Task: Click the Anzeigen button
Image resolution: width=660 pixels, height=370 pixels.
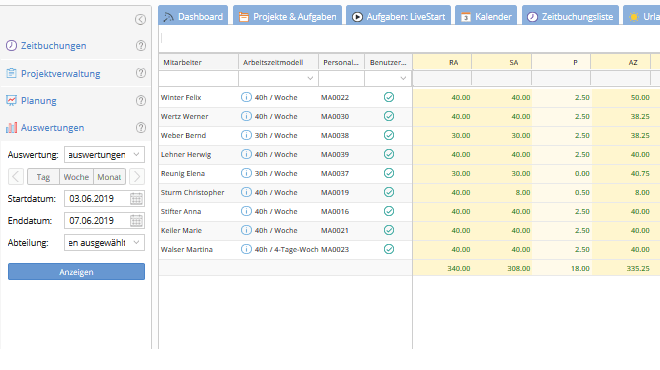Action: click(76, 272)
